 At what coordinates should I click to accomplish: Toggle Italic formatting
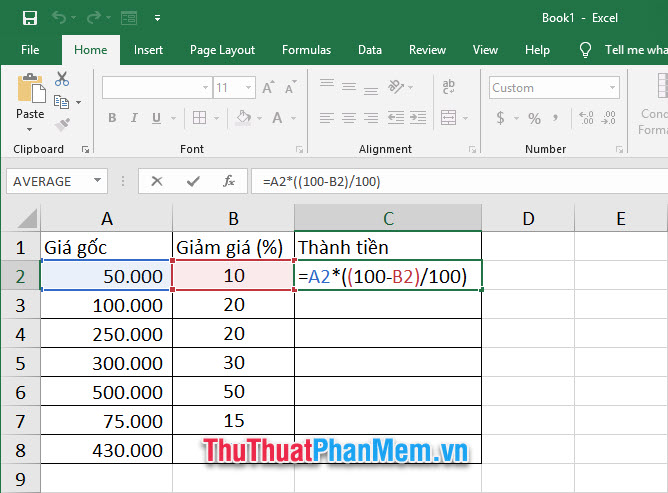[x=134, y=118]
